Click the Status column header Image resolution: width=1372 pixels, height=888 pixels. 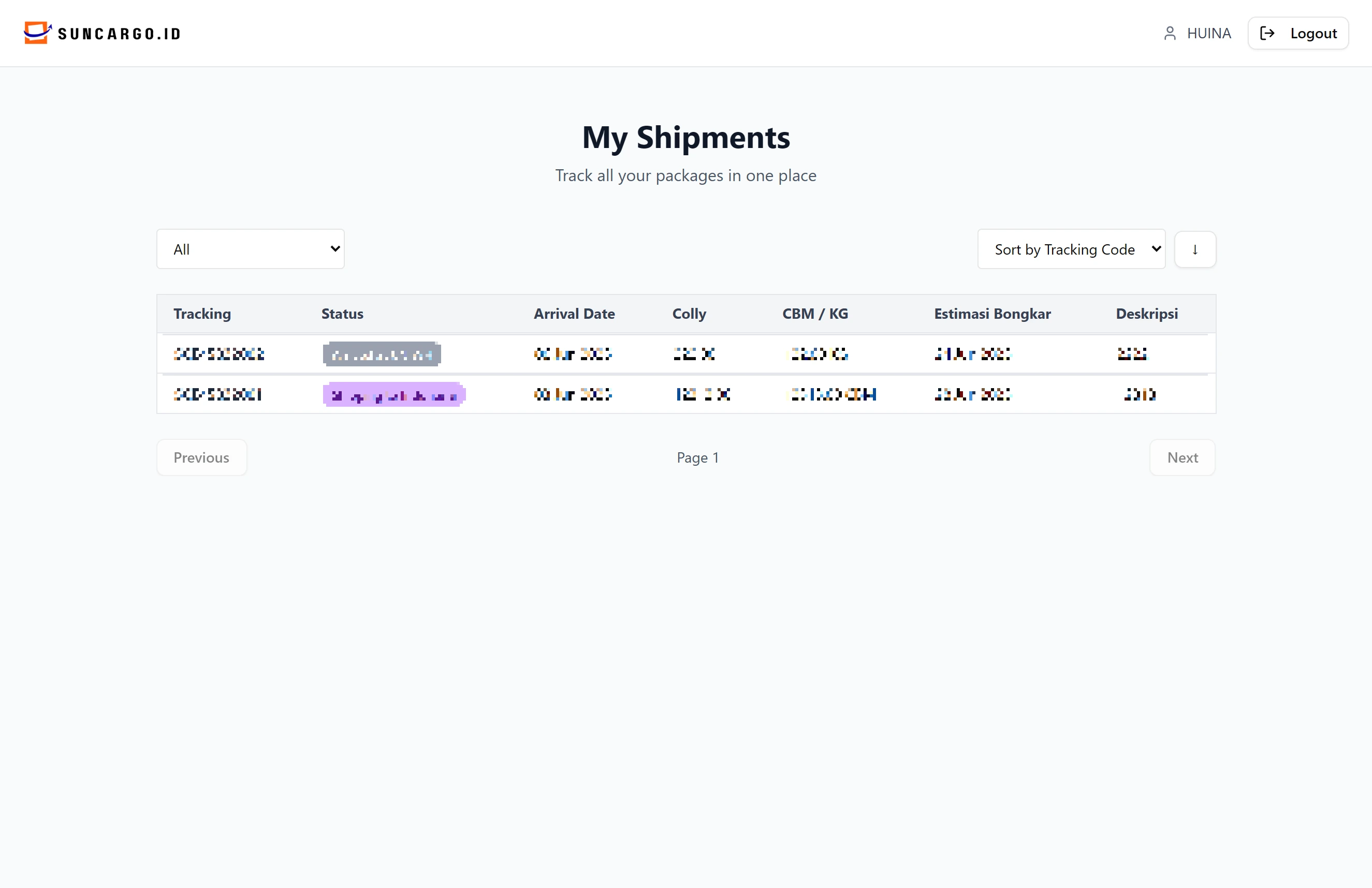pyautogui.click(x=342, y=314)
